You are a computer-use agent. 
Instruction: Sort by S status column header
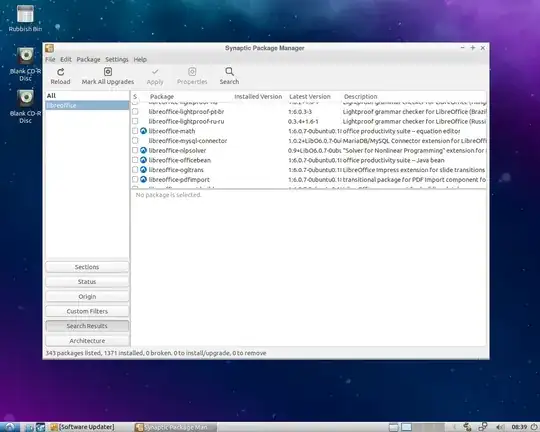click(135, 96)
